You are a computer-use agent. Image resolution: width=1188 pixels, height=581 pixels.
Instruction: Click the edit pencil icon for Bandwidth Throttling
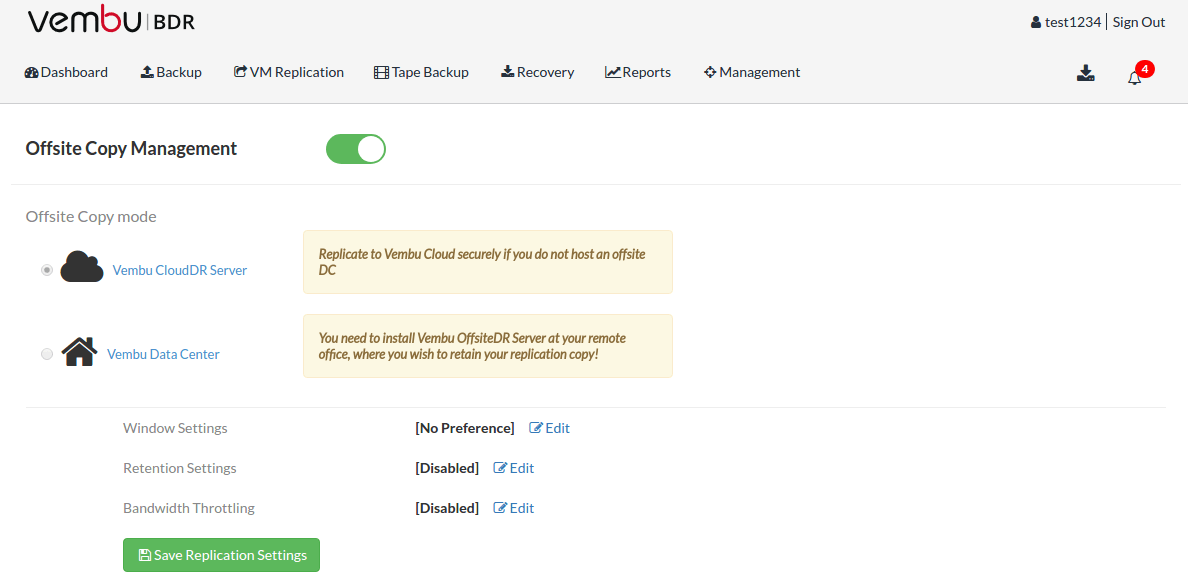[501, 508]
